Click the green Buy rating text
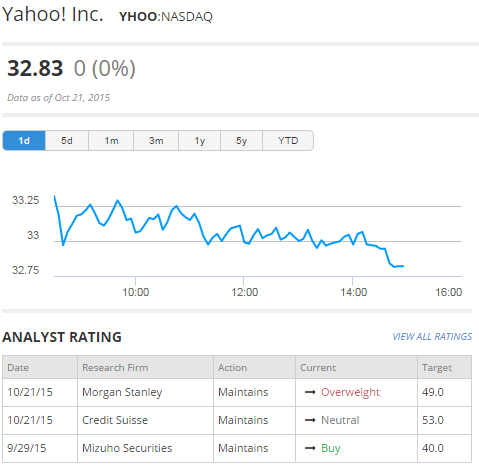The height and width of the screenshot is (475, 479). tap(331, 449)
